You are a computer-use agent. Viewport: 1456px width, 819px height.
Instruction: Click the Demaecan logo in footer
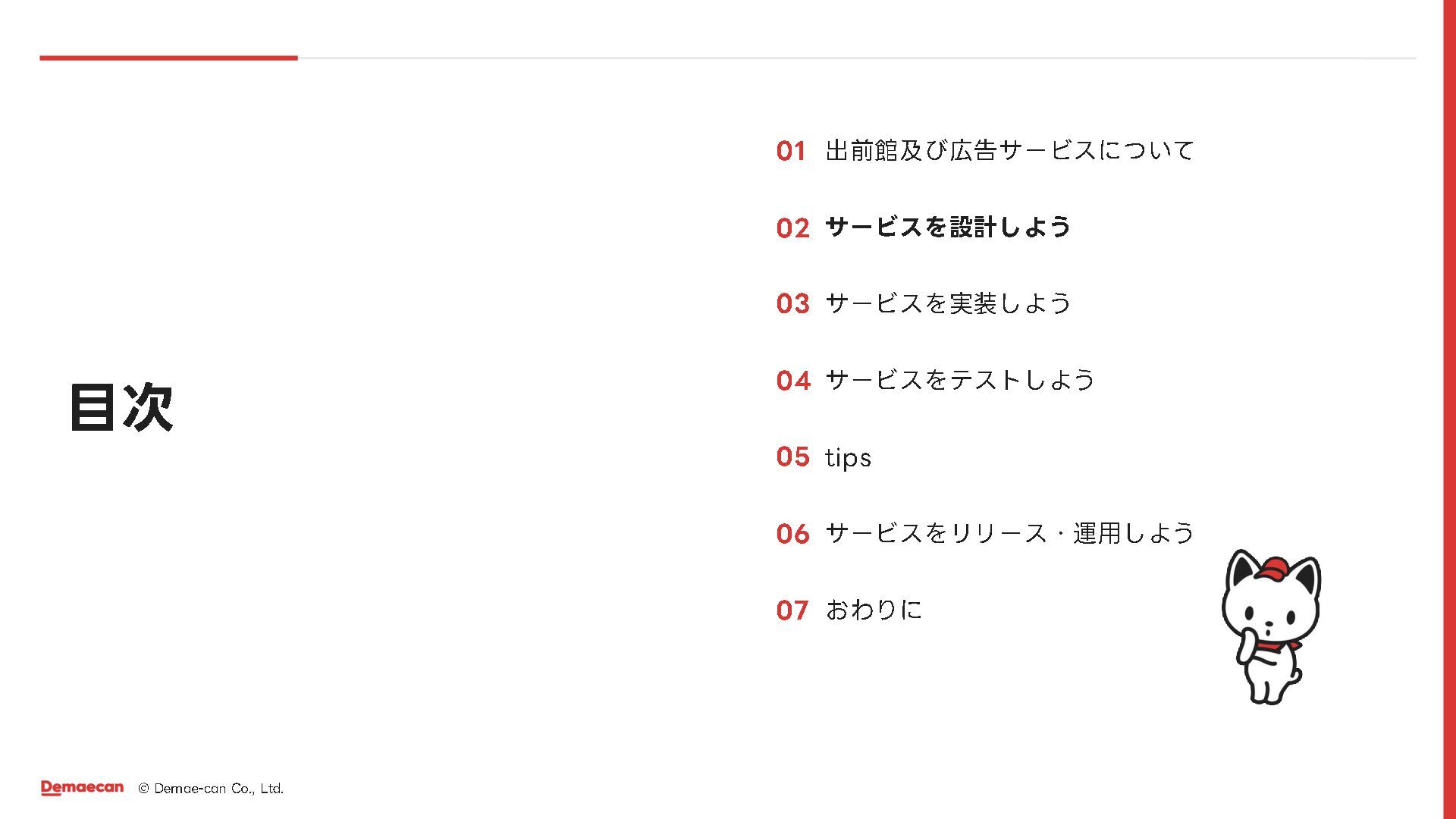tap(82, 788)
